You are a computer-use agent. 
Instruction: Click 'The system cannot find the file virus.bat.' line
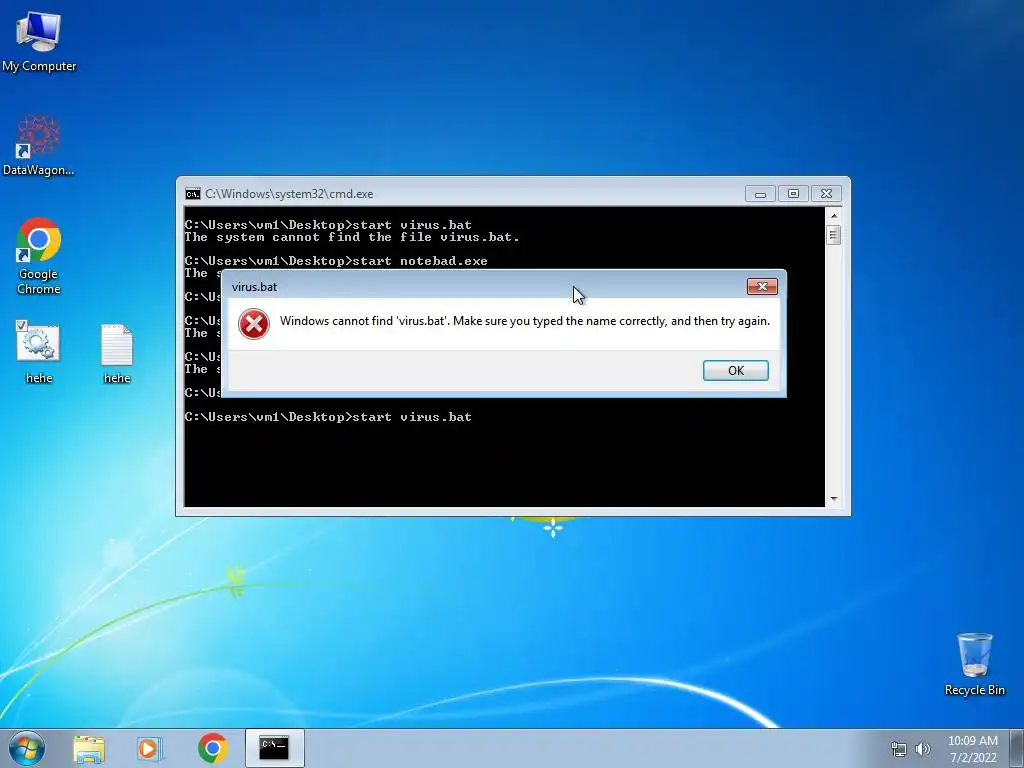[351, 237]
